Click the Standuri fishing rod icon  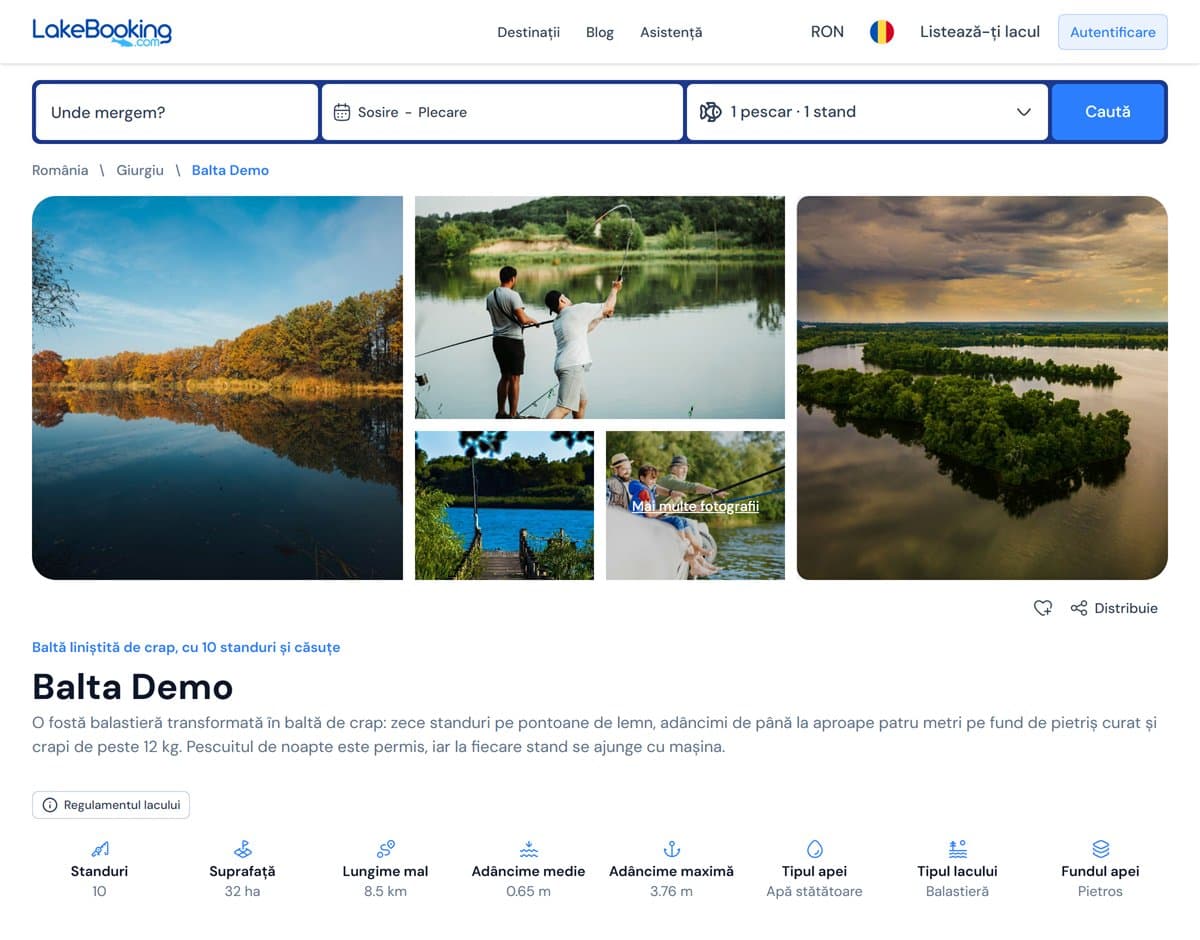[100, 849]
